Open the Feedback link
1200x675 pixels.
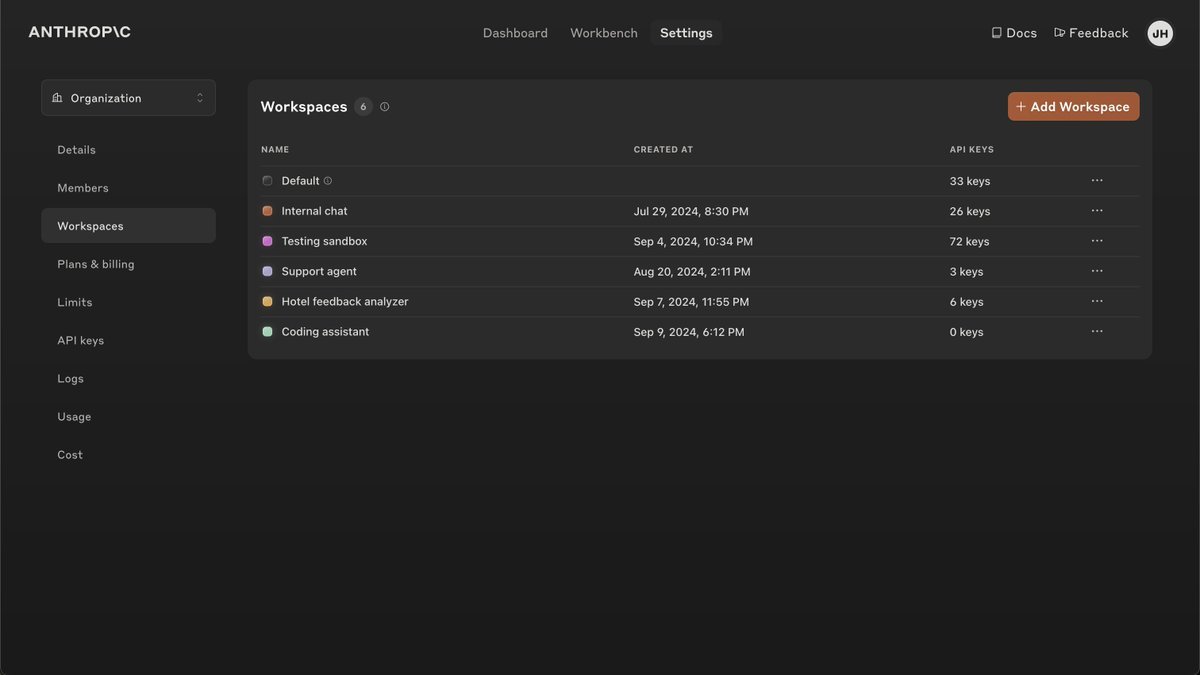1091,33
